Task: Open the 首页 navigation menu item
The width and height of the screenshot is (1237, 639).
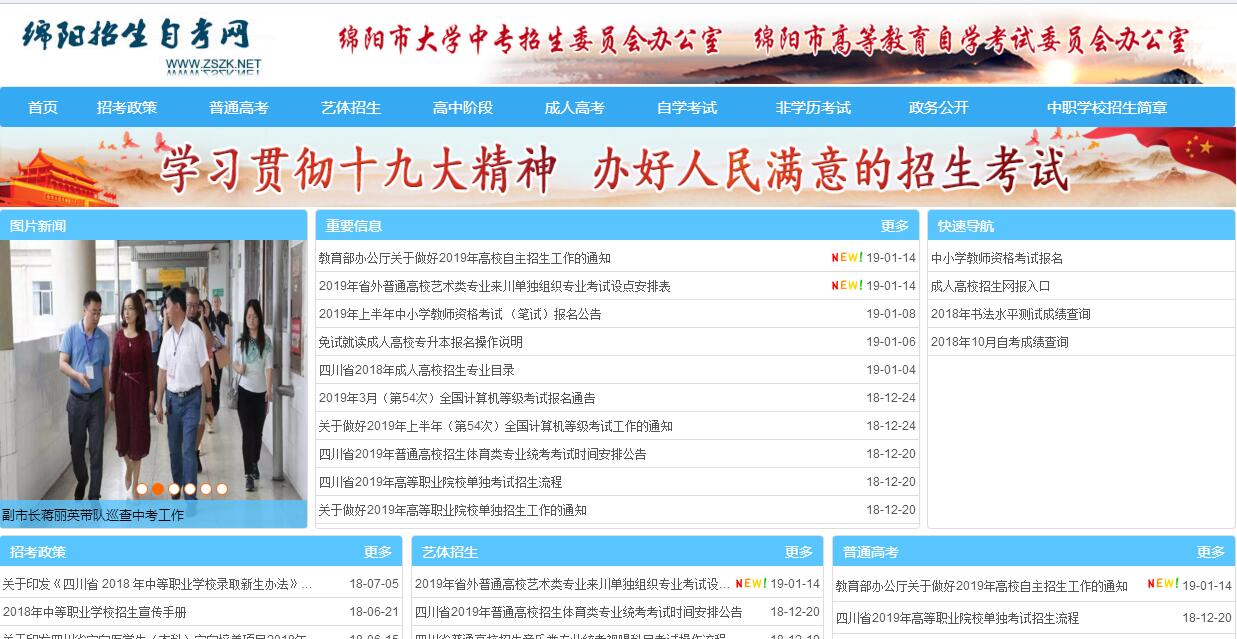Action: pyautogui.click(x=43, y=108)
